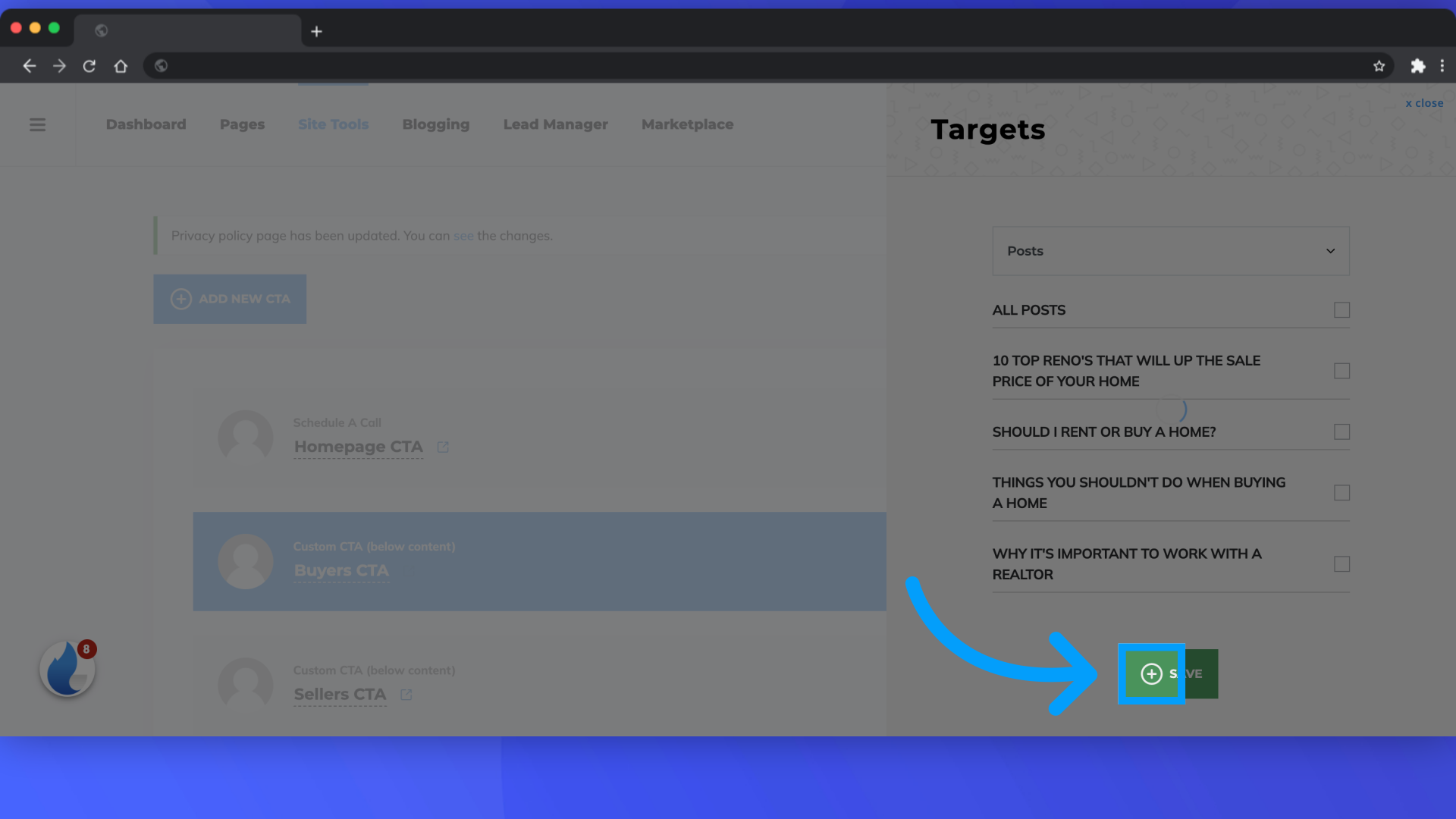The width and height of the screenshot is (1456, 819).
Task: Open the hamburger sidebar menu
Action: 37,124
